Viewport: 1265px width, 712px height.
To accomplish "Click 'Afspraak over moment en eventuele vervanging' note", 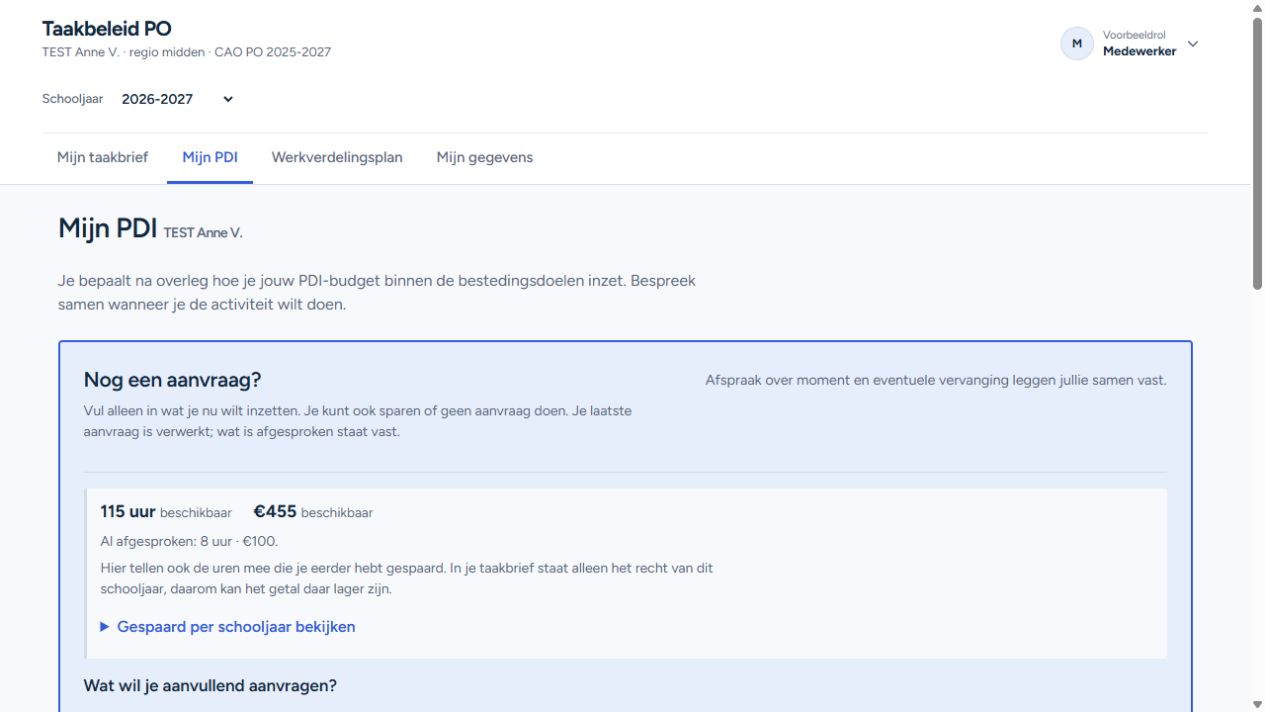I will pyautogui.click(x=936, y=381).
